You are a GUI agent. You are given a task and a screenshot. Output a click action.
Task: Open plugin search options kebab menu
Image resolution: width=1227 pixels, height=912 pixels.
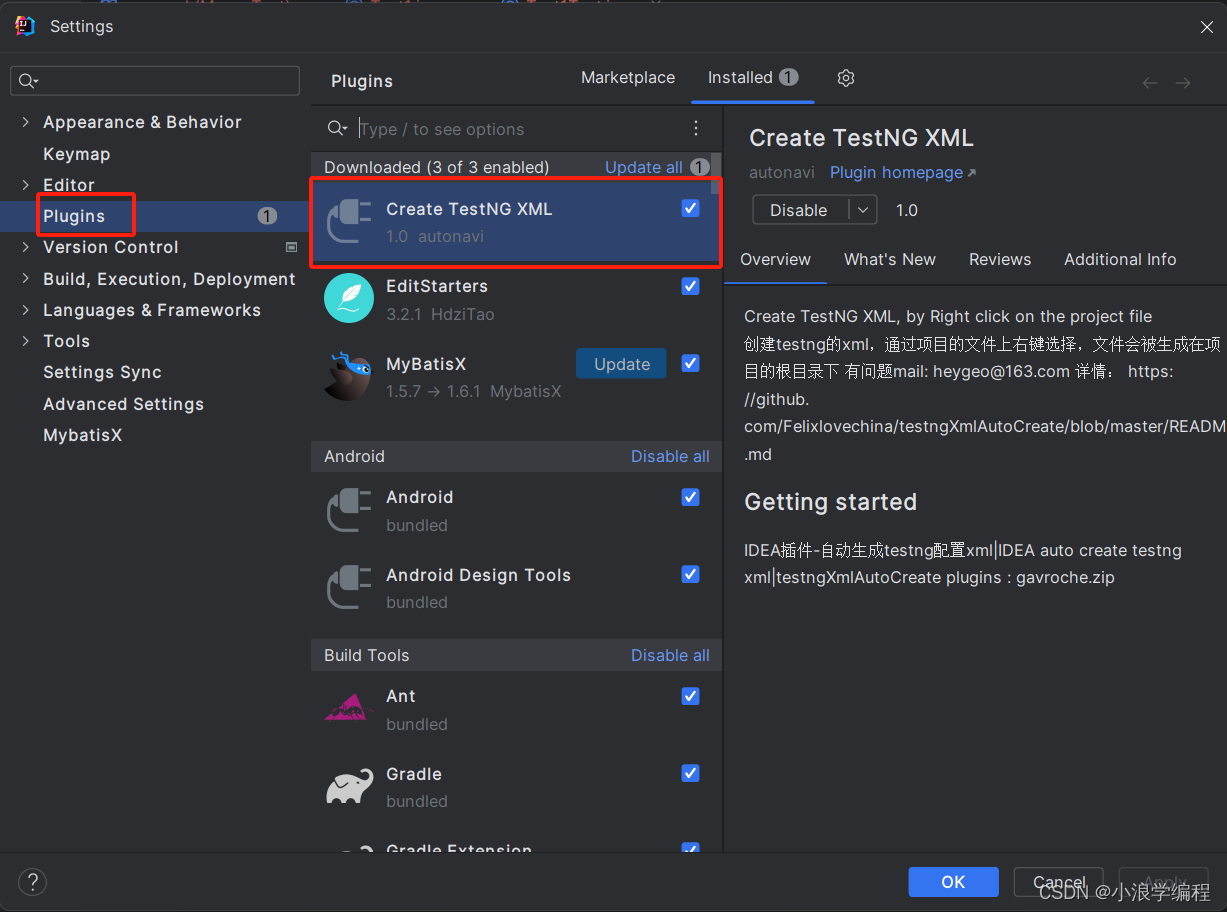pyautogui.click(x=696, y=128)
